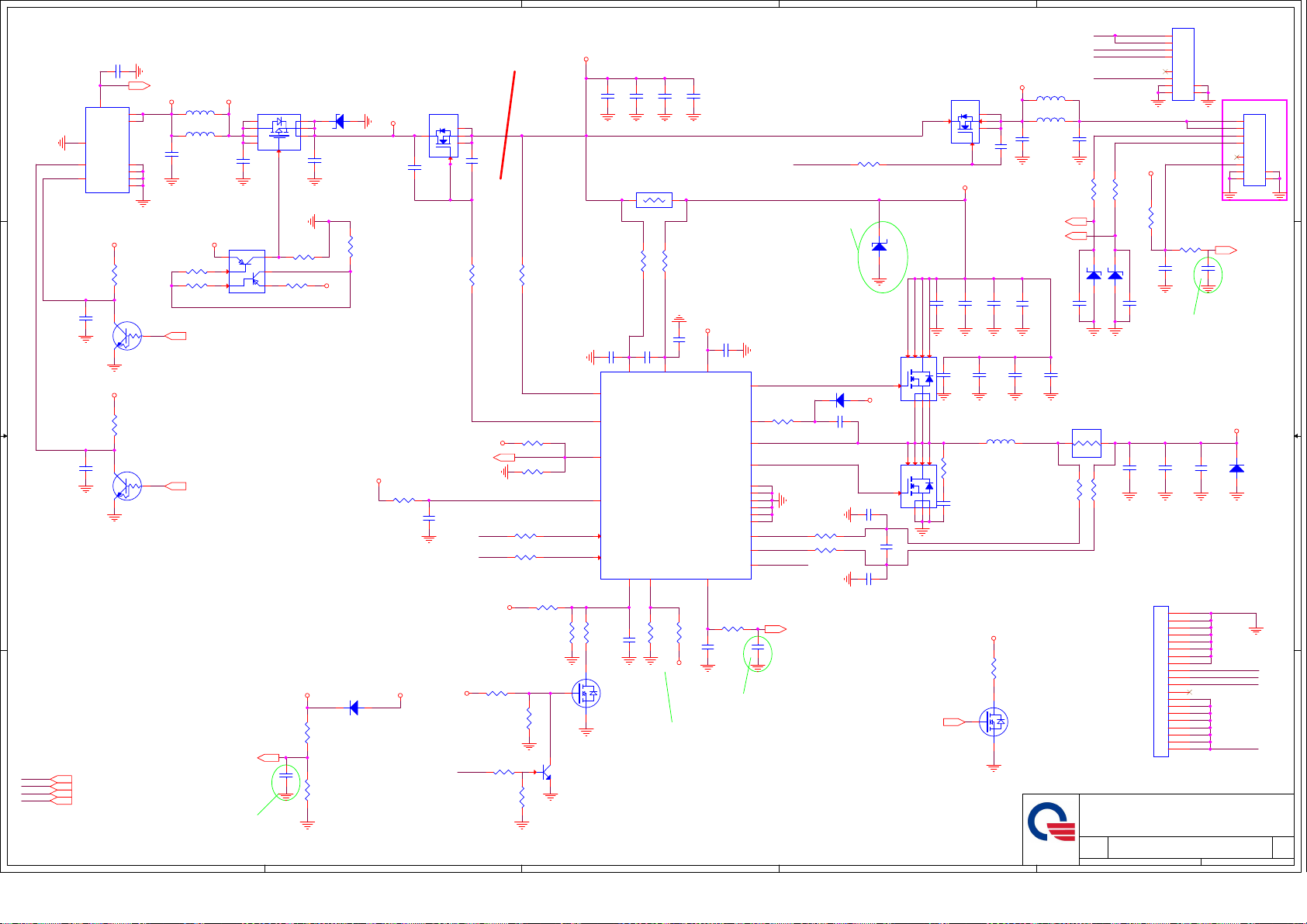Select the diode pointing to a ground symbol
Screen dimensions: 1307x924
pyautogui.click(x=339, y=121)
